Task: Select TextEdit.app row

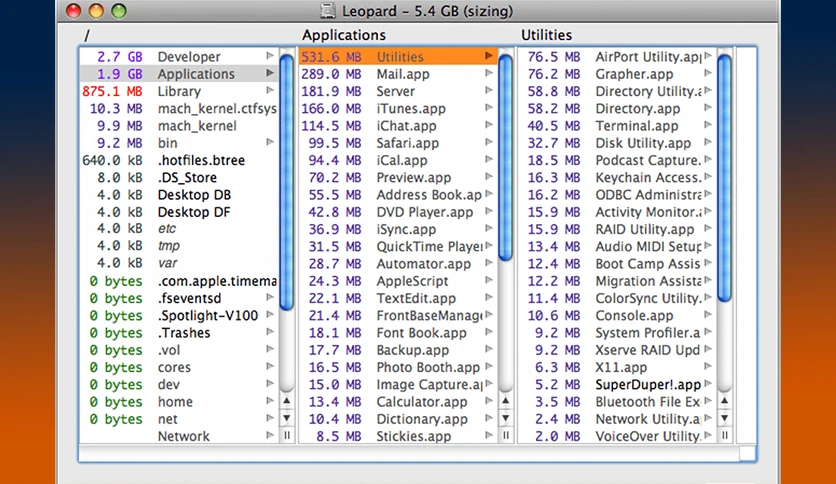Action: 398,298
